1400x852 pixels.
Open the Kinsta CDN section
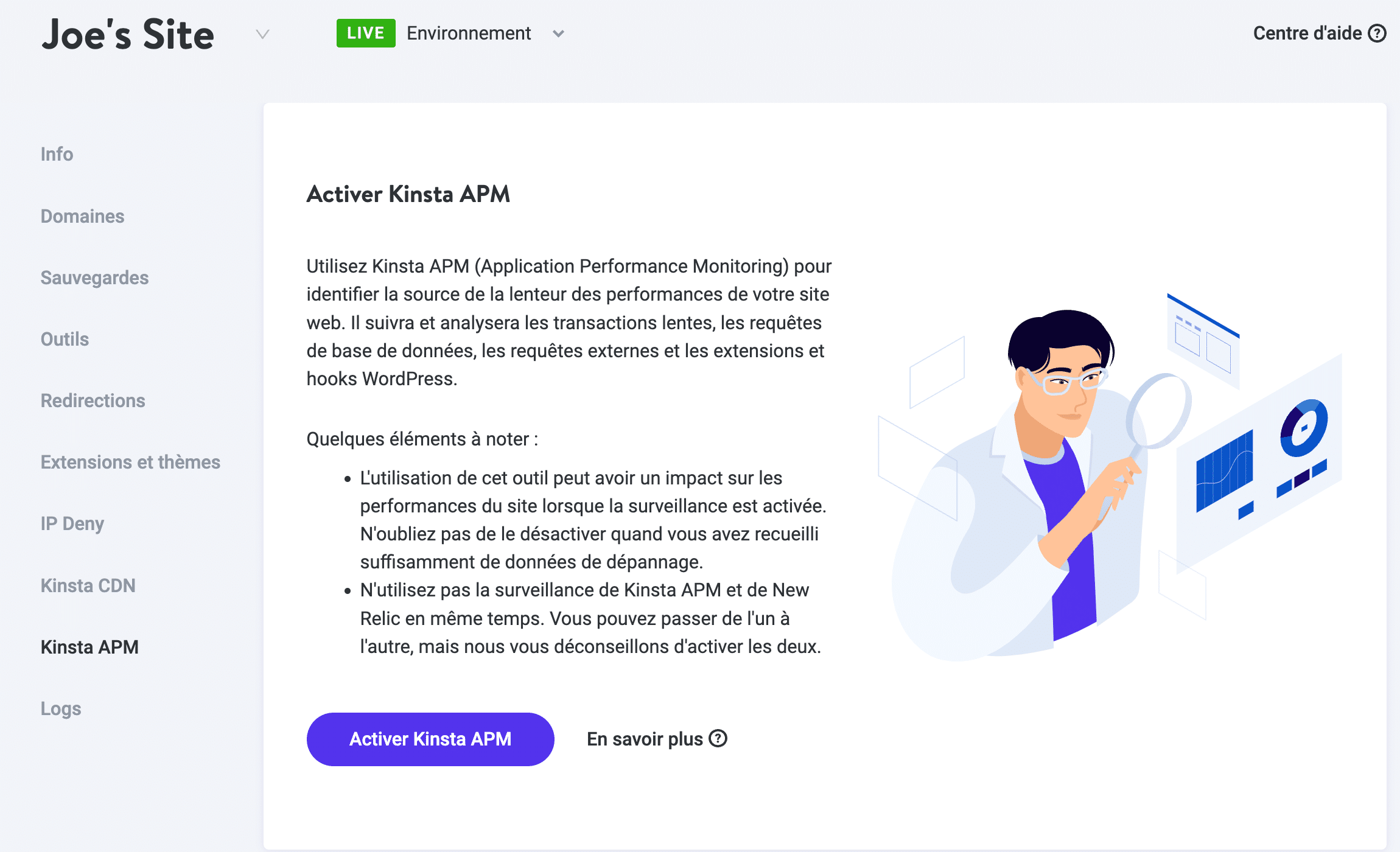[x=88, y=585]
